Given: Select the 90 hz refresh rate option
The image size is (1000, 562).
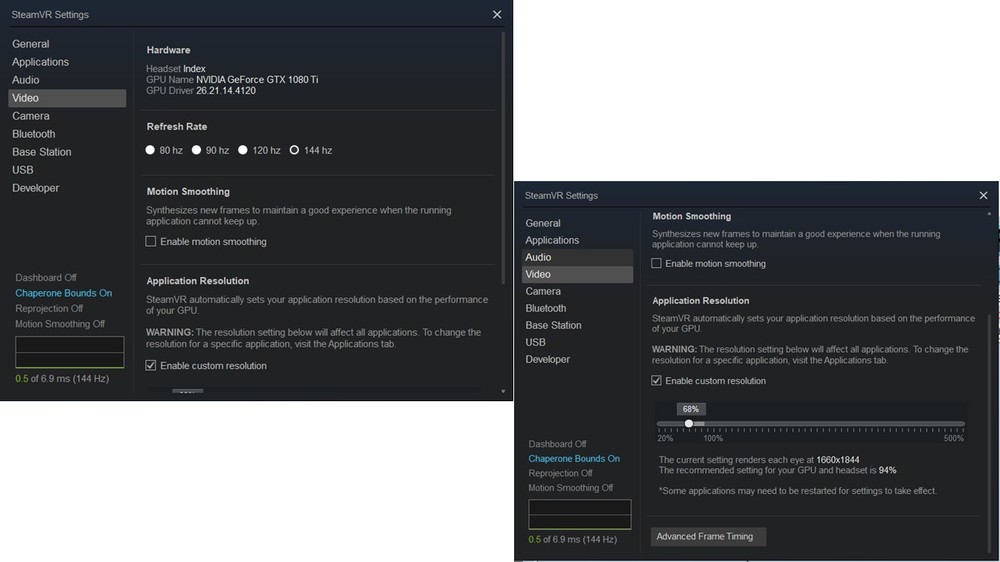Looking at the screenshot, I should pos(196,150).
